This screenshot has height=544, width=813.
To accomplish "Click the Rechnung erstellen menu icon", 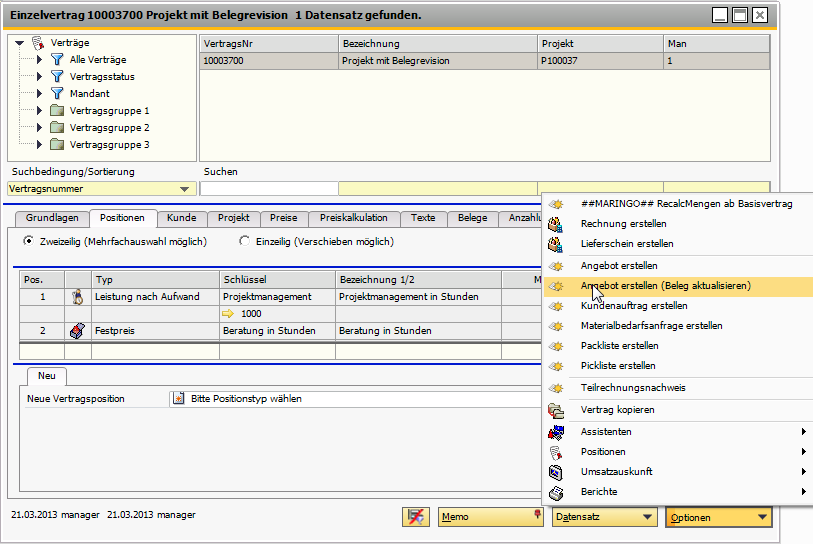I will tap(556, 224).
